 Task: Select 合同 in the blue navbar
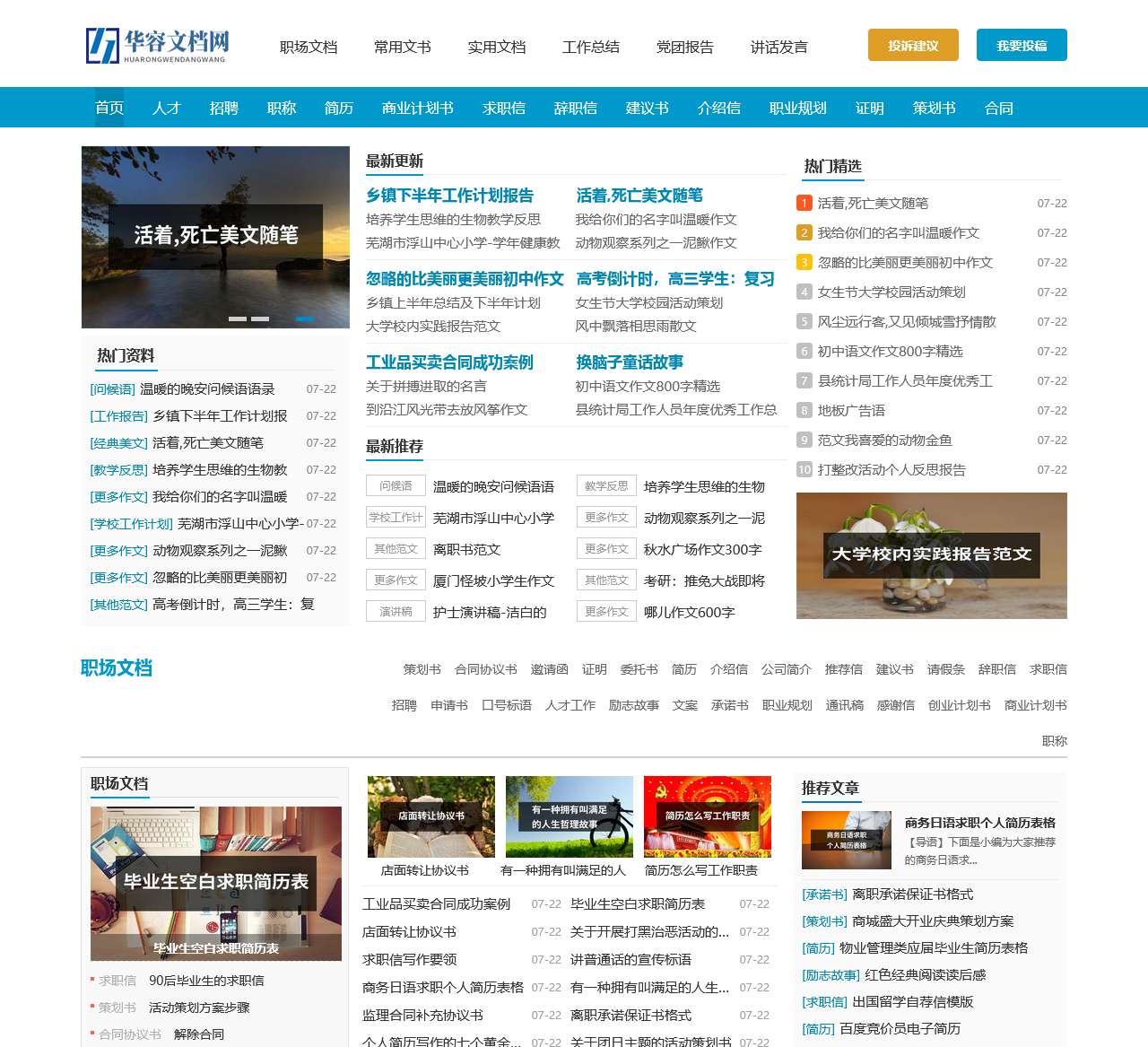tap(999, 108)
